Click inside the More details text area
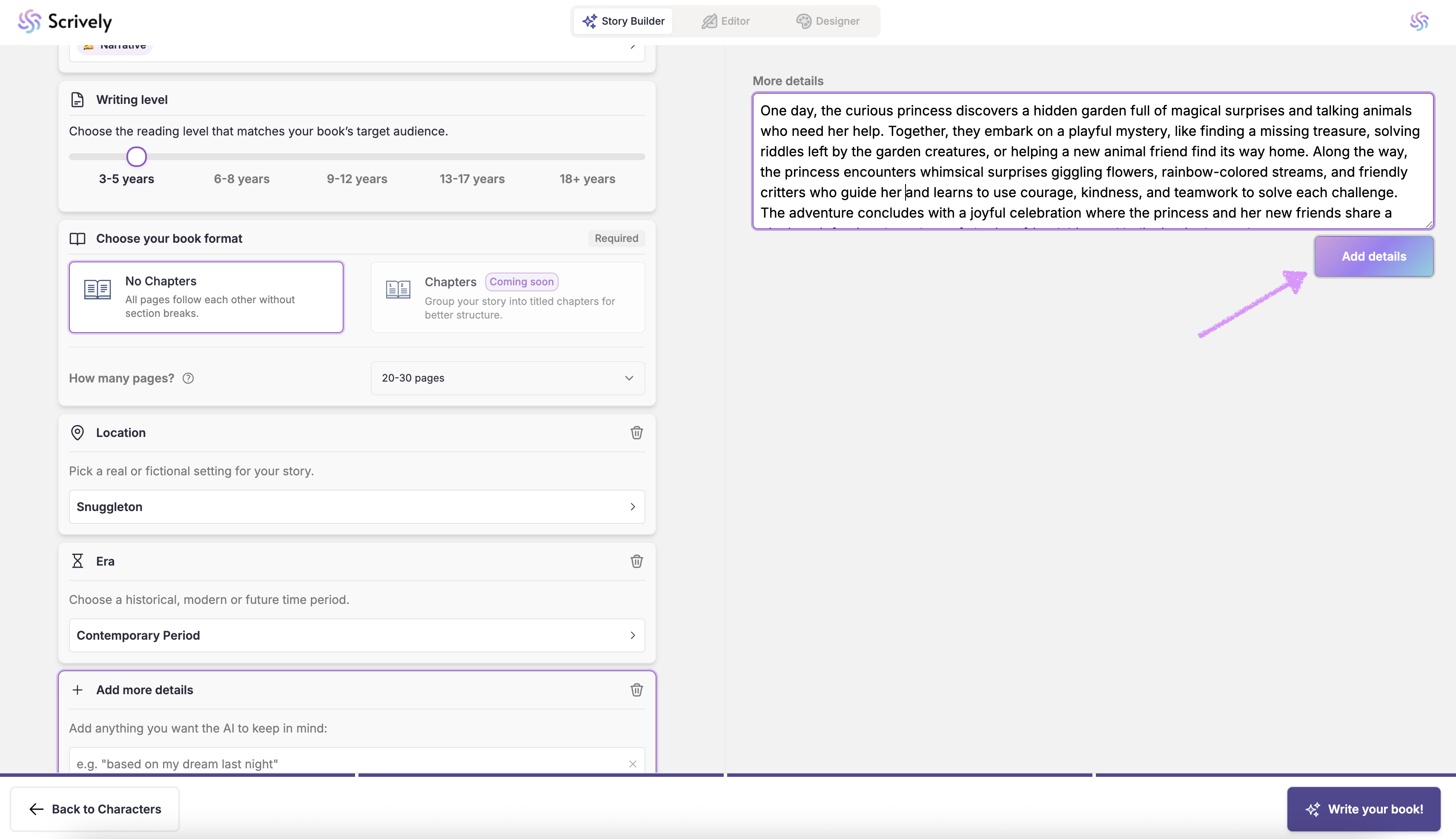 (x=1092, y=161)
